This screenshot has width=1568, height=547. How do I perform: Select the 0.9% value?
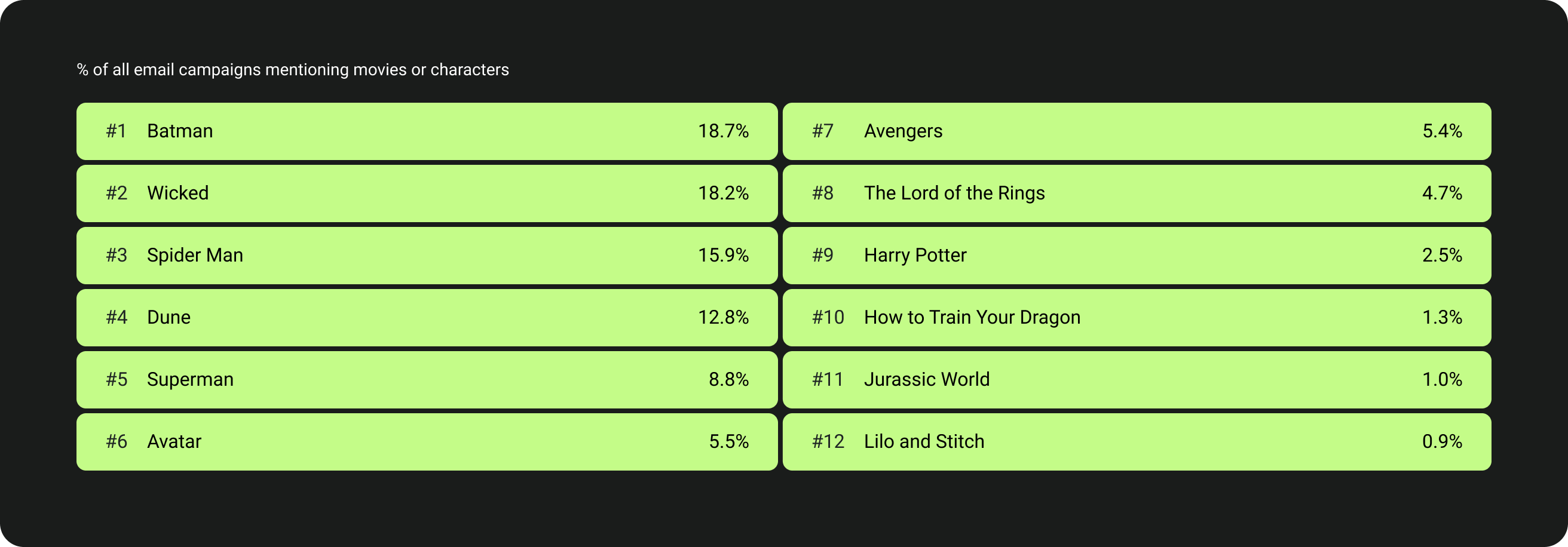tap(1442, 442)
